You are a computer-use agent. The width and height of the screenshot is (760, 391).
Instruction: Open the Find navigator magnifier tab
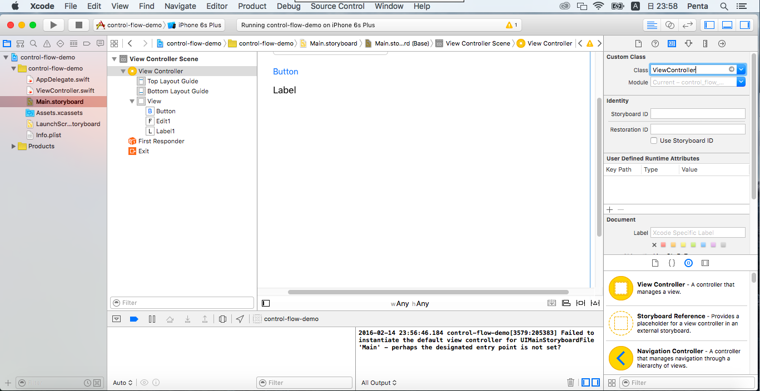tap(33, 43)
